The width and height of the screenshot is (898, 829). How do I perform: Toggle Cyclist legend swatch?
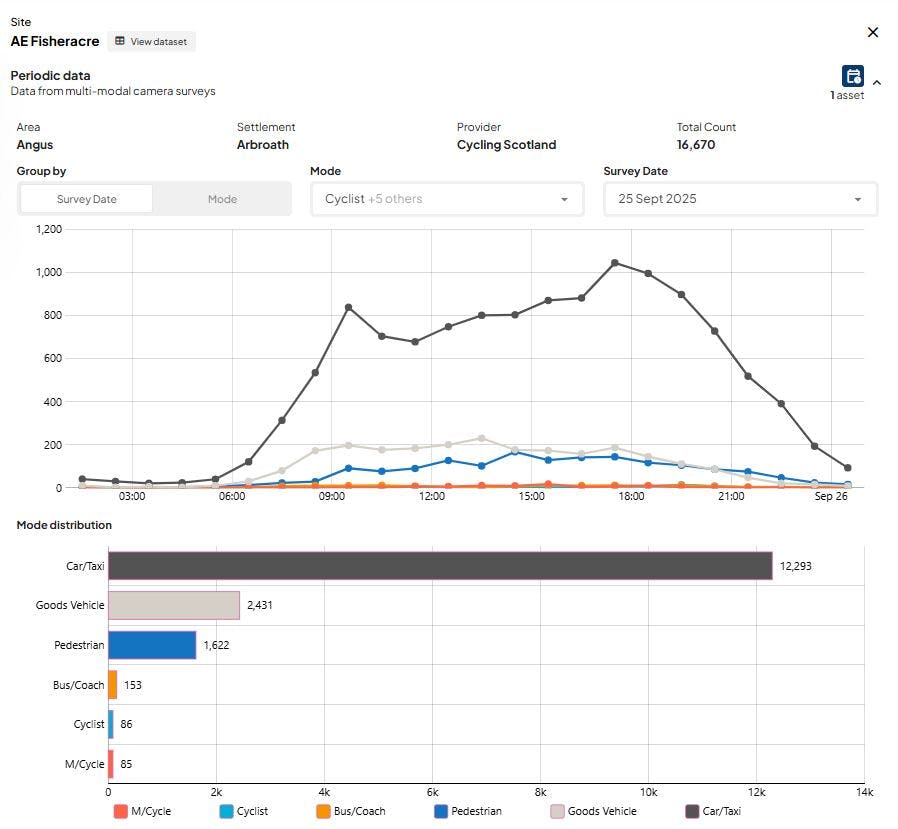click(226, 811)
